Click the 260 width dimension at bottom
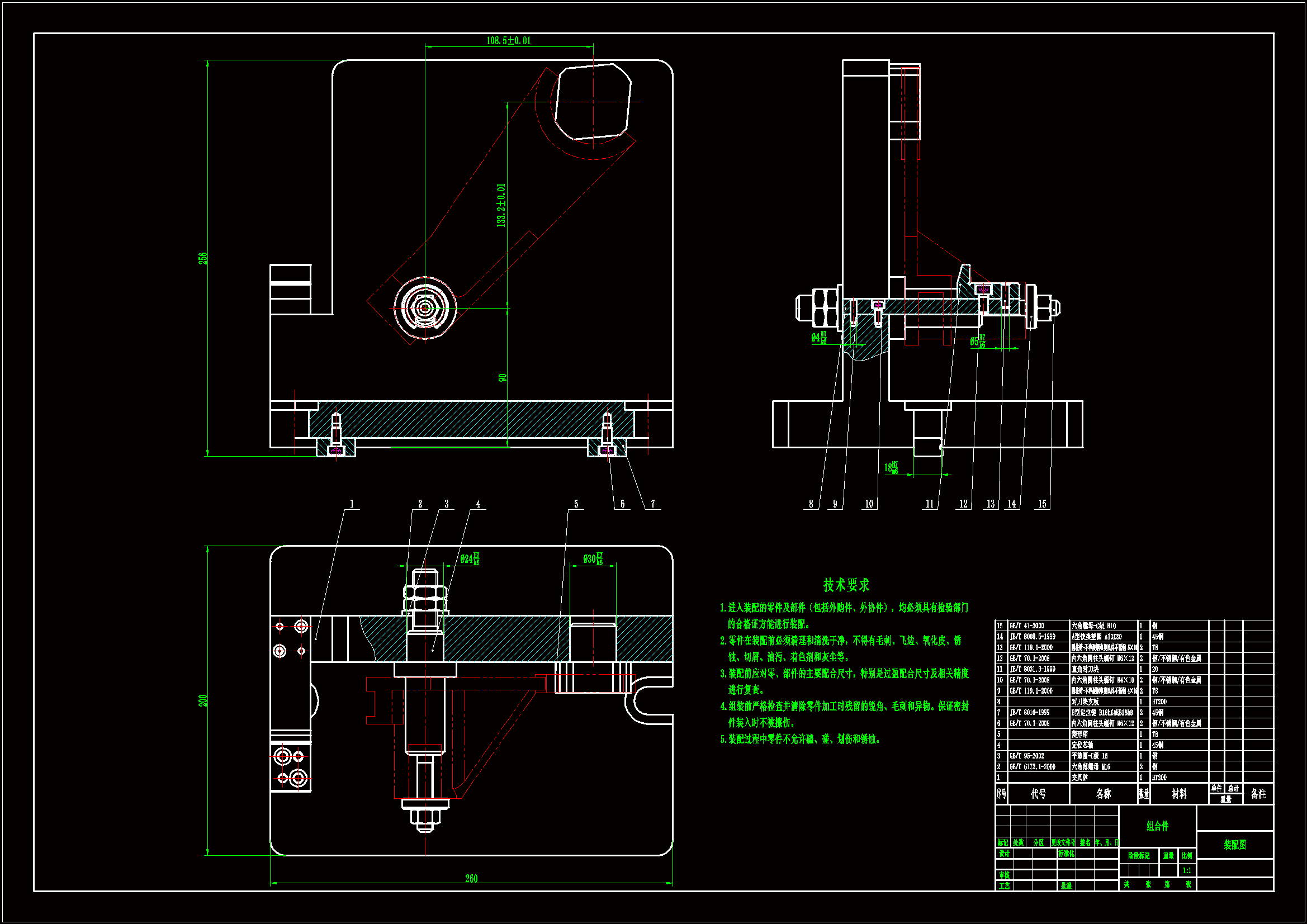This screenshot has width=1307, height=924. pyautogui.click(x=471, y=879)
